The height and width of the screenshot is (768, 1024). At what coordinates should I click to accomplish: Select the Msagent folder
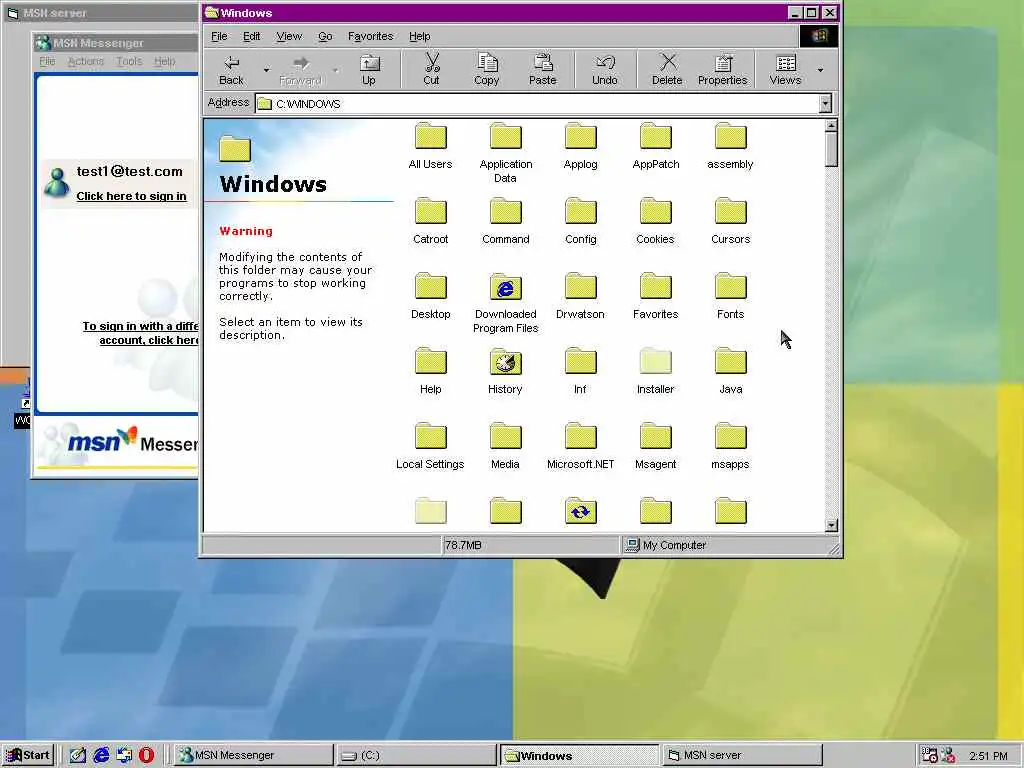coord(656,447)
